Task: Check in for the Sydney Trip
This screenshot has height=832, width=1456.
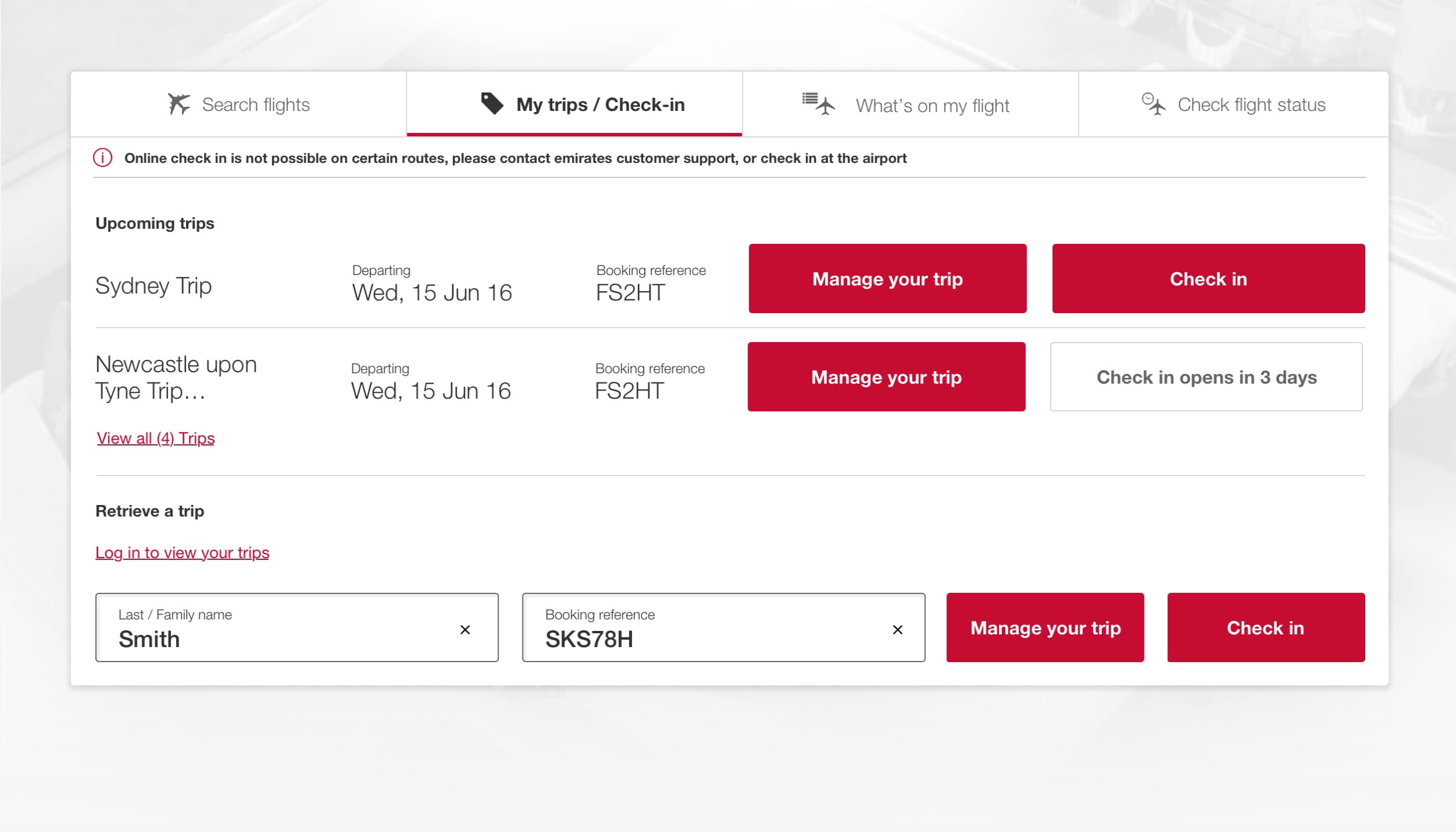Action: point(1209,278)
